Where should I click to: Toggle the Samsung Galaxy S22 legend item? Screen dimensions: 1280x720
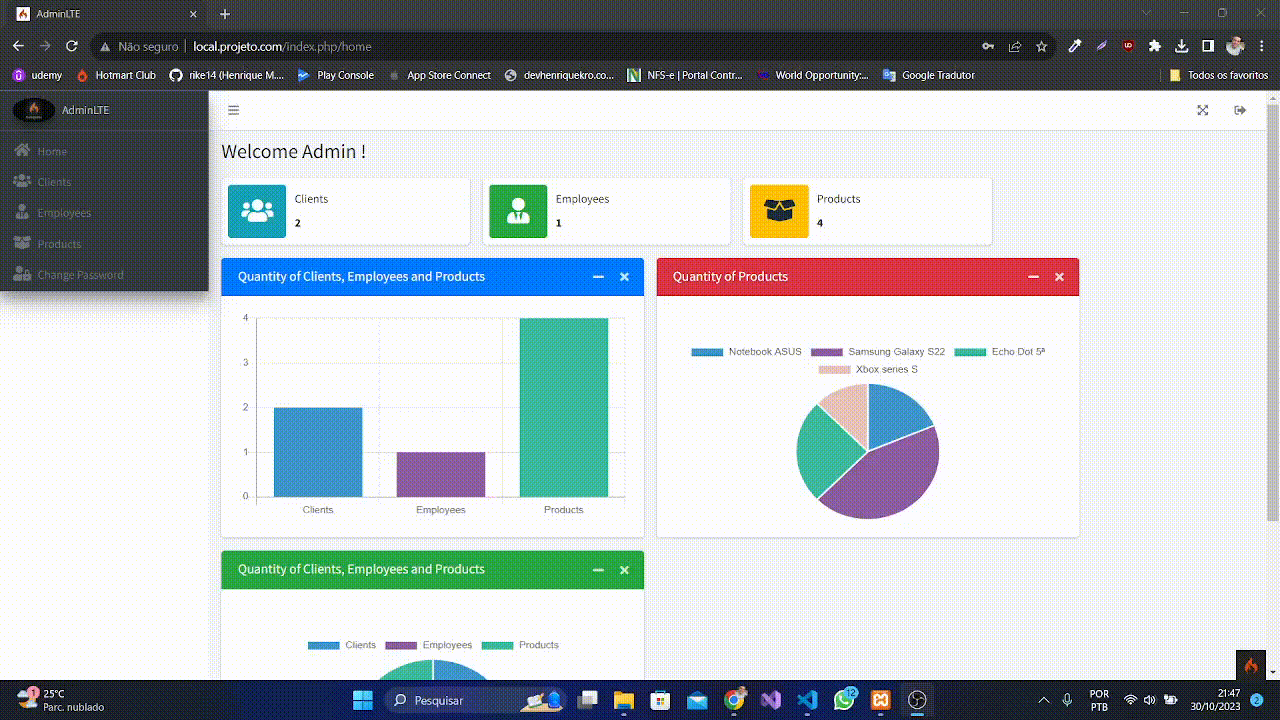click(x=878, y=352)
